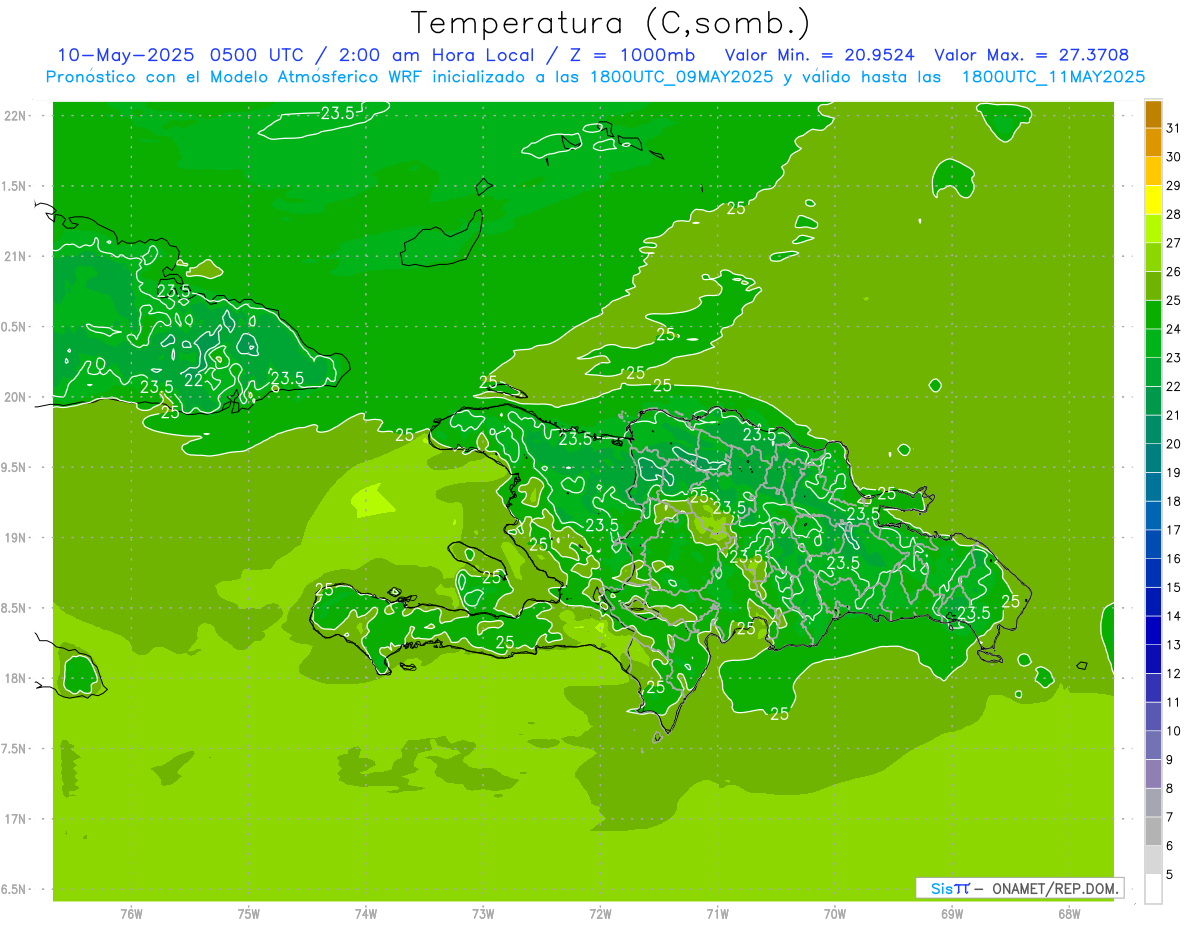Click the "69W" longitude axis label
1200x927 pixels.
point(952,914)
